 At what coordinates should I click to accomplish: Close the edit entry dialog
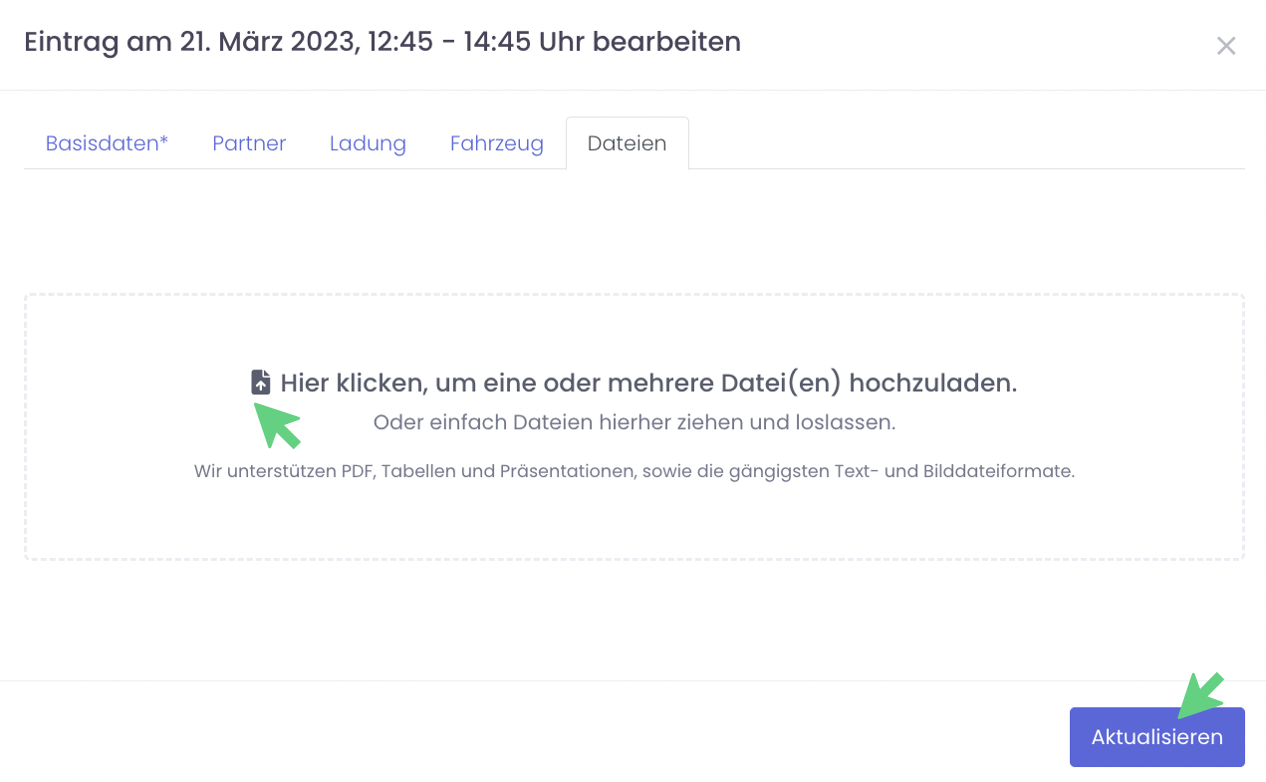pos(1225,46)
